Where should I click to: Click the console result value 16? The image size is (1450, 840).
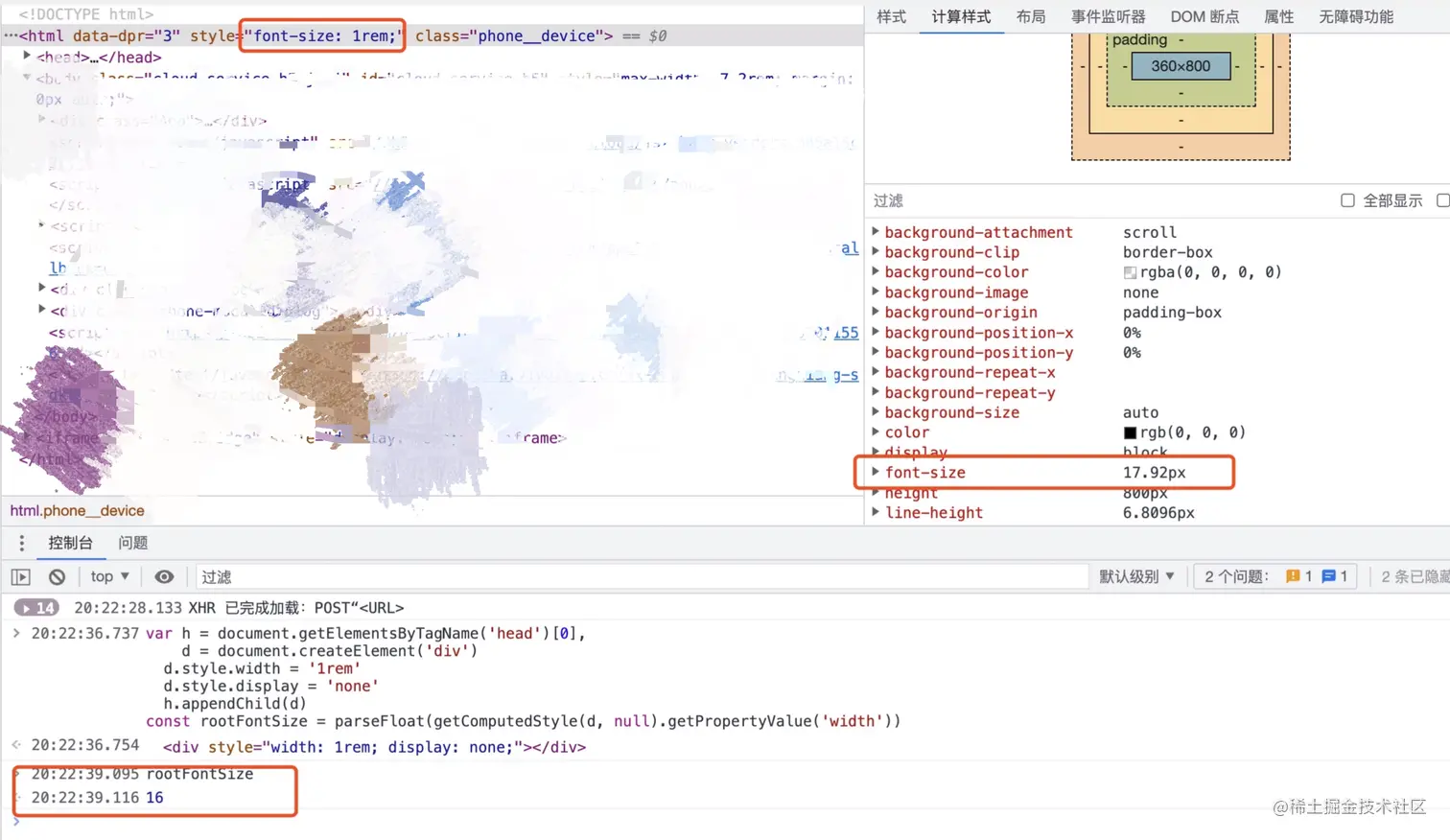tap(154, 798)
